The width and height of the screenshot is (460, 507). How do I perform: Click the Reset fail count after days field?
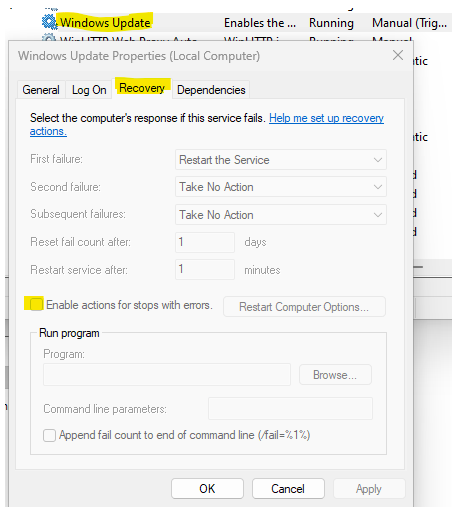pos(205,242)
